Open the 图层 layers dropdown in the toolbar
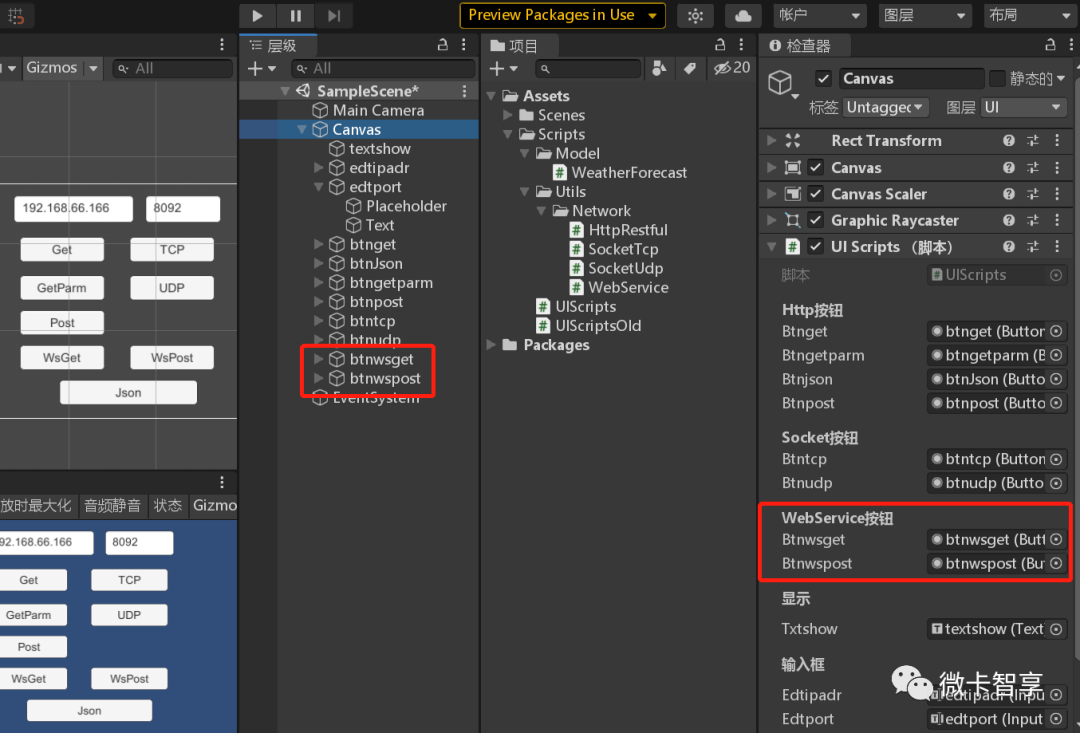1080x733 pixels. 924,15
